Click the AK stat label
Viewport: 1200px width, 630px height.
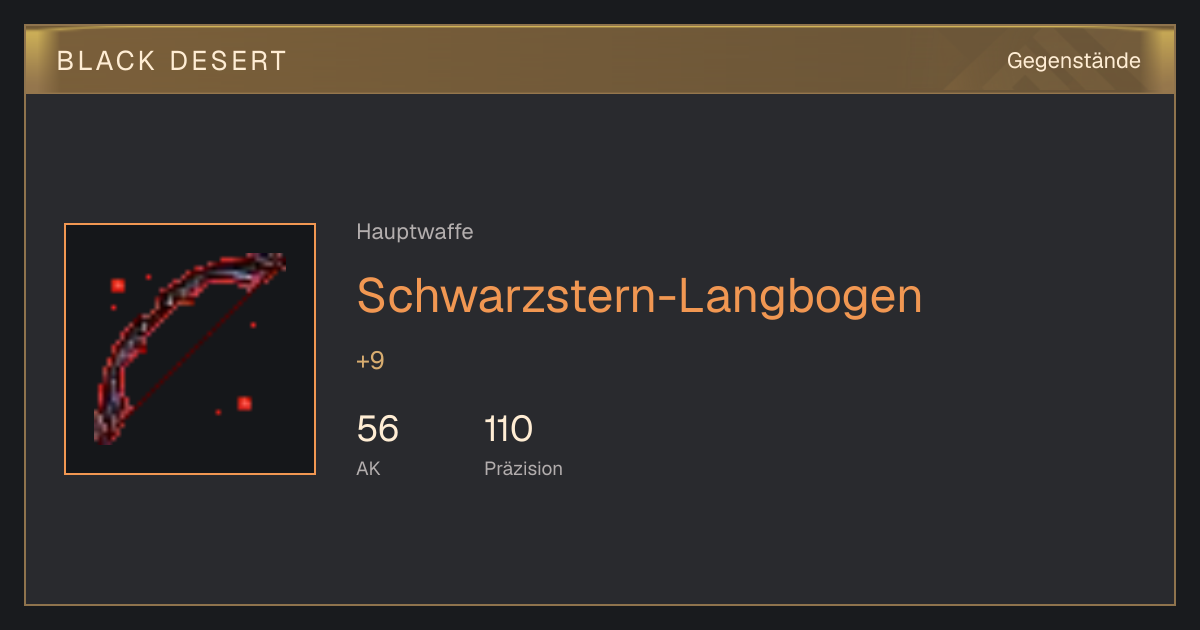tap(368, 468)
